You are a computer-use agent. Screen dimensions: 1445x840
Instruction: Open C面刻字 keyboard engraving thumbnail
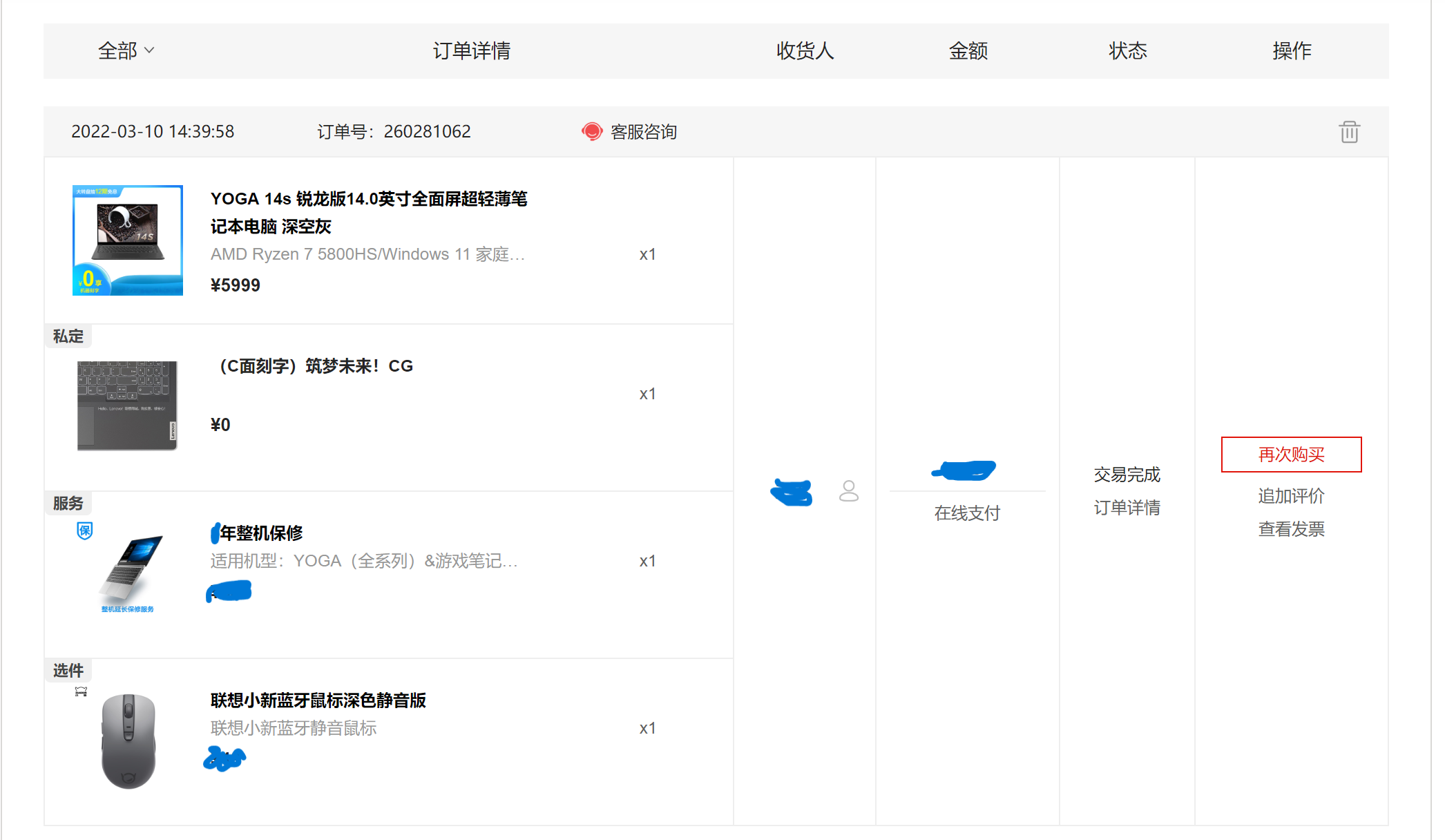[127, 405]
